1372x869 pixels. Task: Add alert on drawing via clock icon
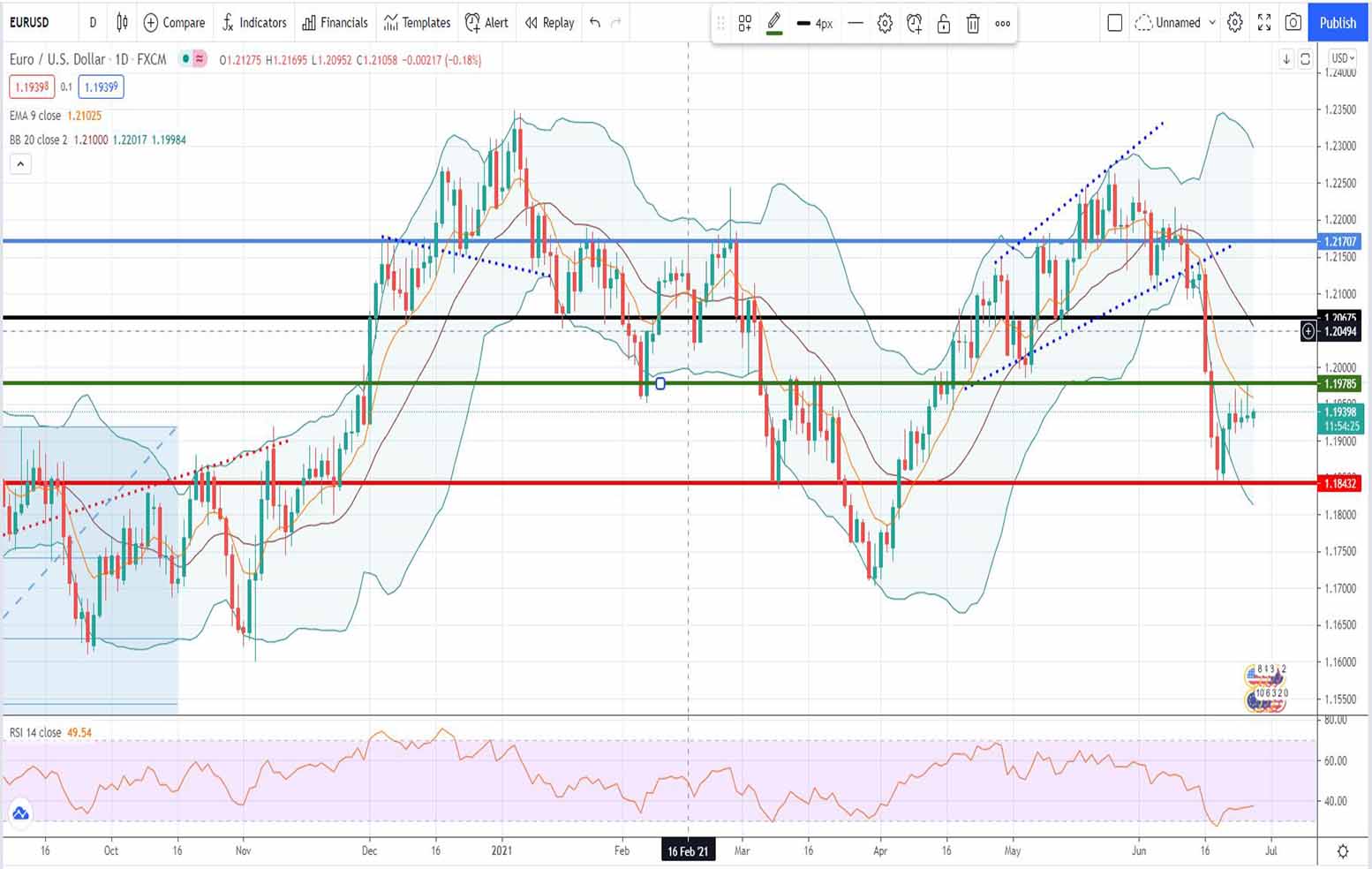tap(915, 23)
